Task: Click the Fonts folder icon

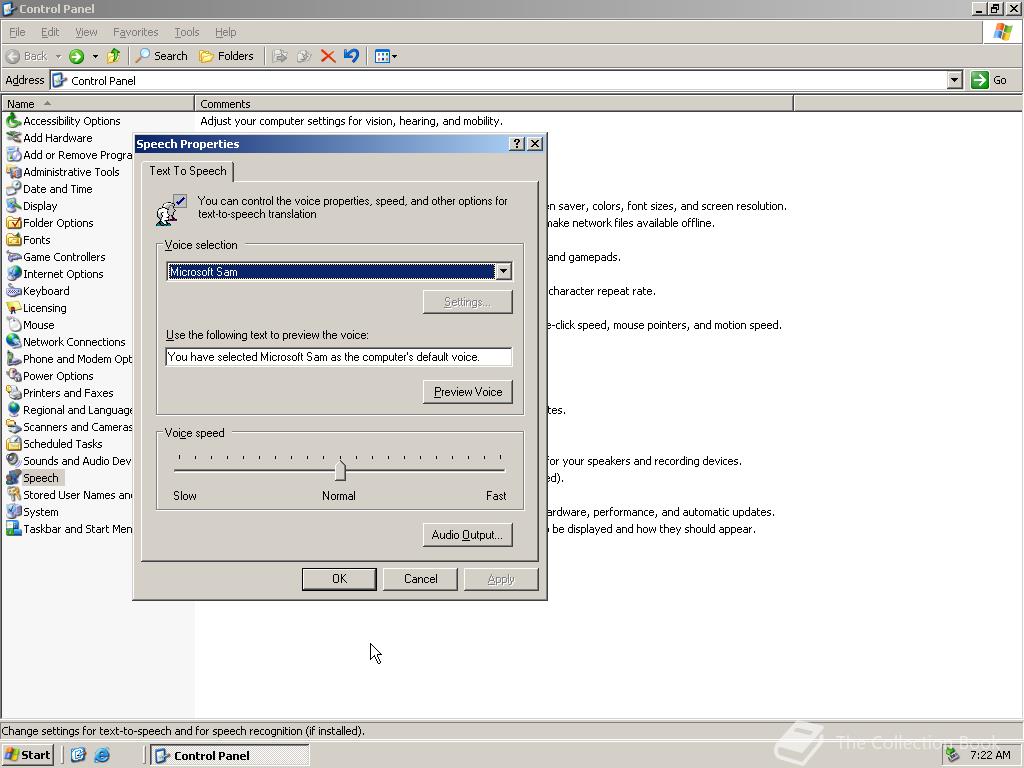Action: pos(13,240)
